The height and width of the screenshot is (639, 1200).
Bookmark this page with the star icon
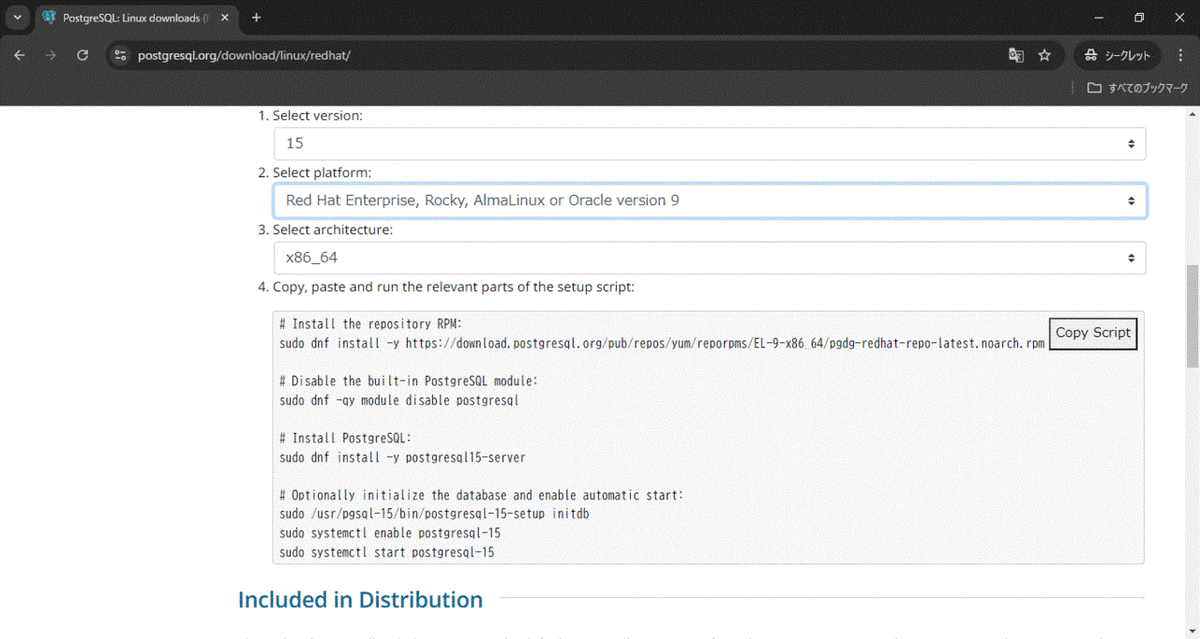click(x=1045, y=56)
